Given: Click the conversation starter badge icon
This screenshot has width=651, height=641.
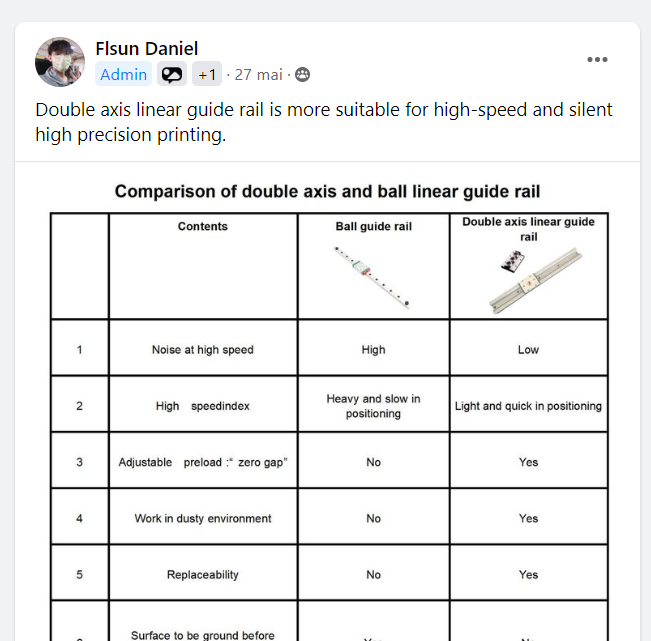Looking at the screenshot, I should [172, 74].
